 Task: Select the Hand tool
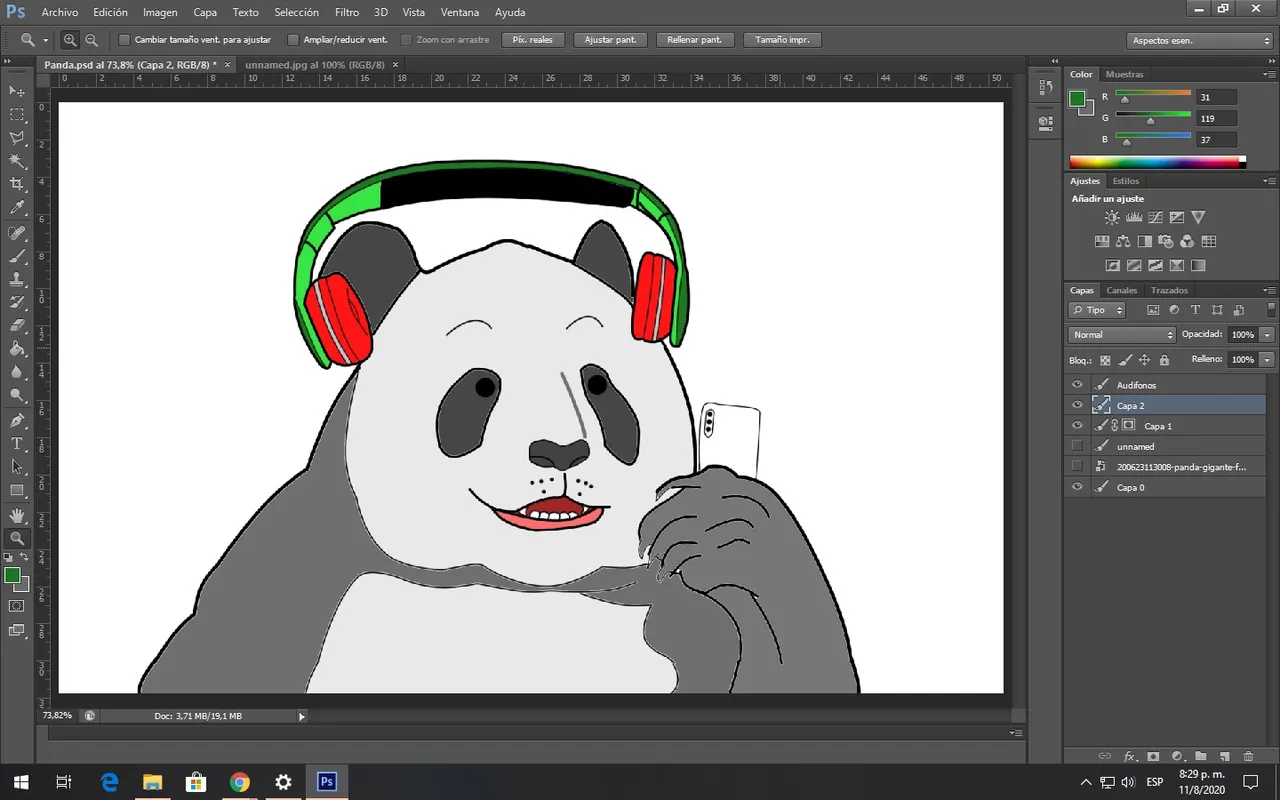[17, 515]
